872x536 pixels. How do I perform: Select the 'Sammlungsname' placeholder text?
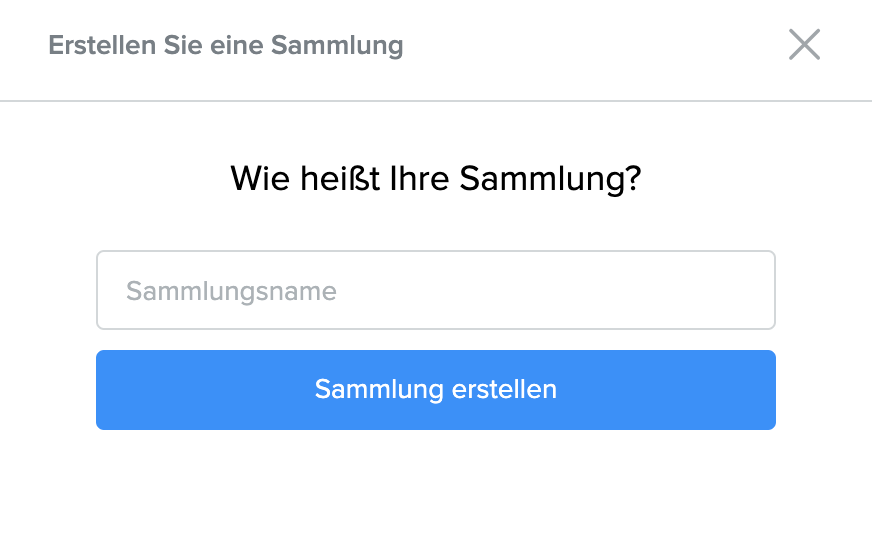coord(231,291)
